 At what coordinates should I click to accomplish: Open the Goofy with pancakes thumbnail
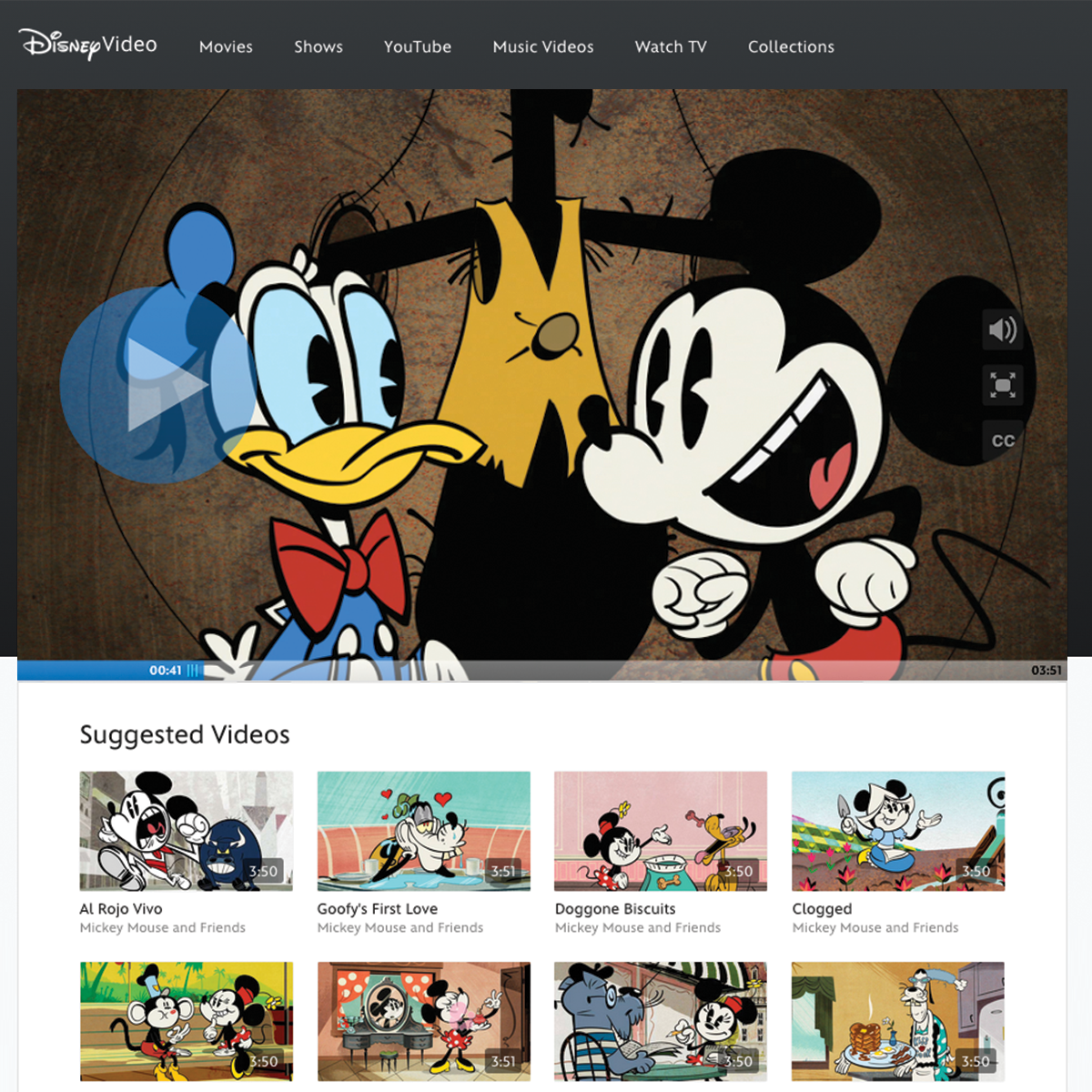pyautogui.click(x=898, y=1021)
